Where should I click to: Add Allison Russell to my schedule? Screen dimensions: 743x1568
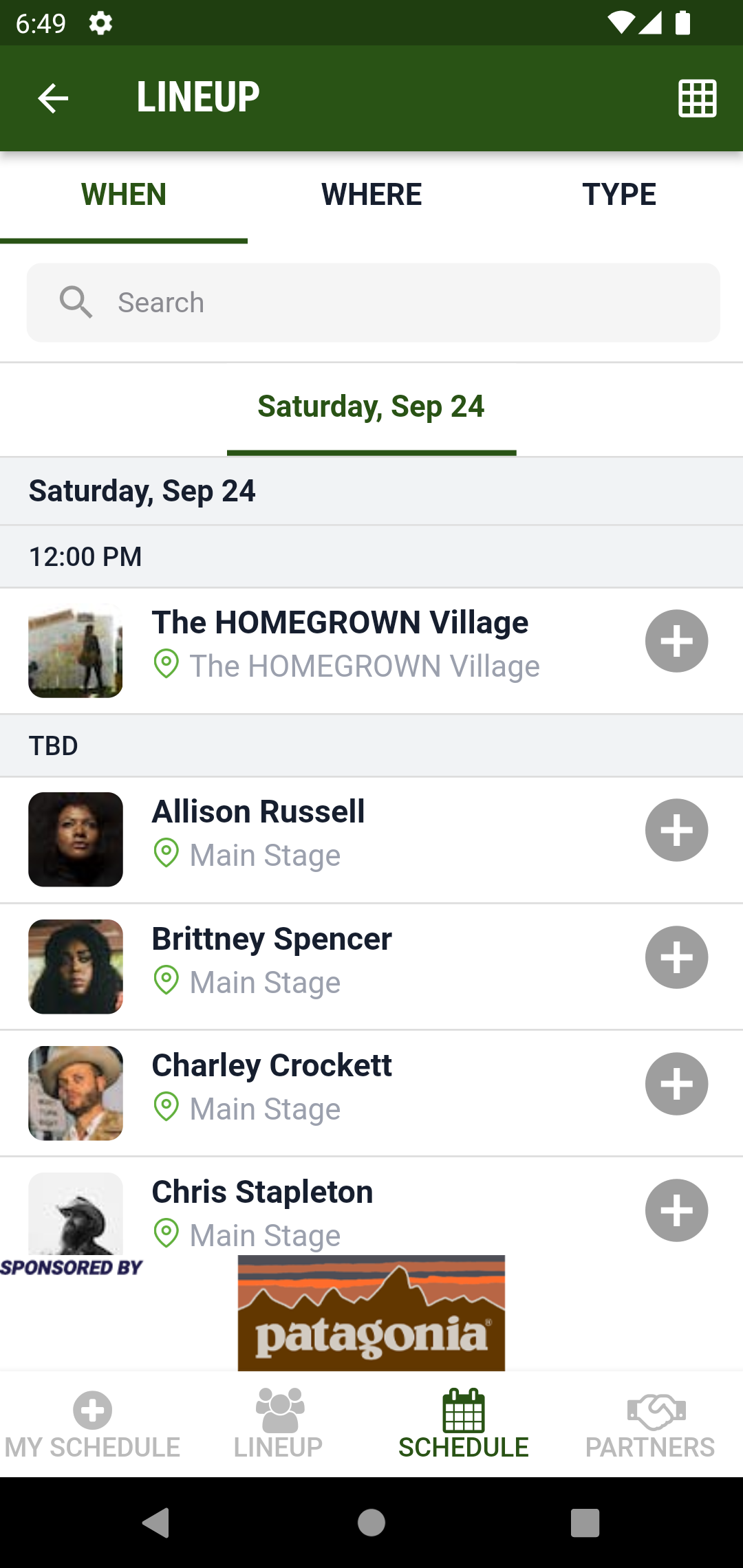(x=676, y=830)
